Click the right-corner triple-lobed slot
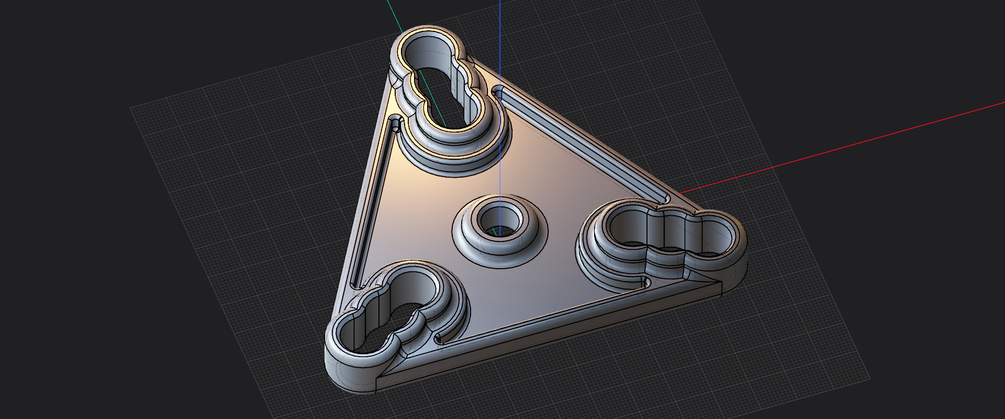 coord(668,233)
